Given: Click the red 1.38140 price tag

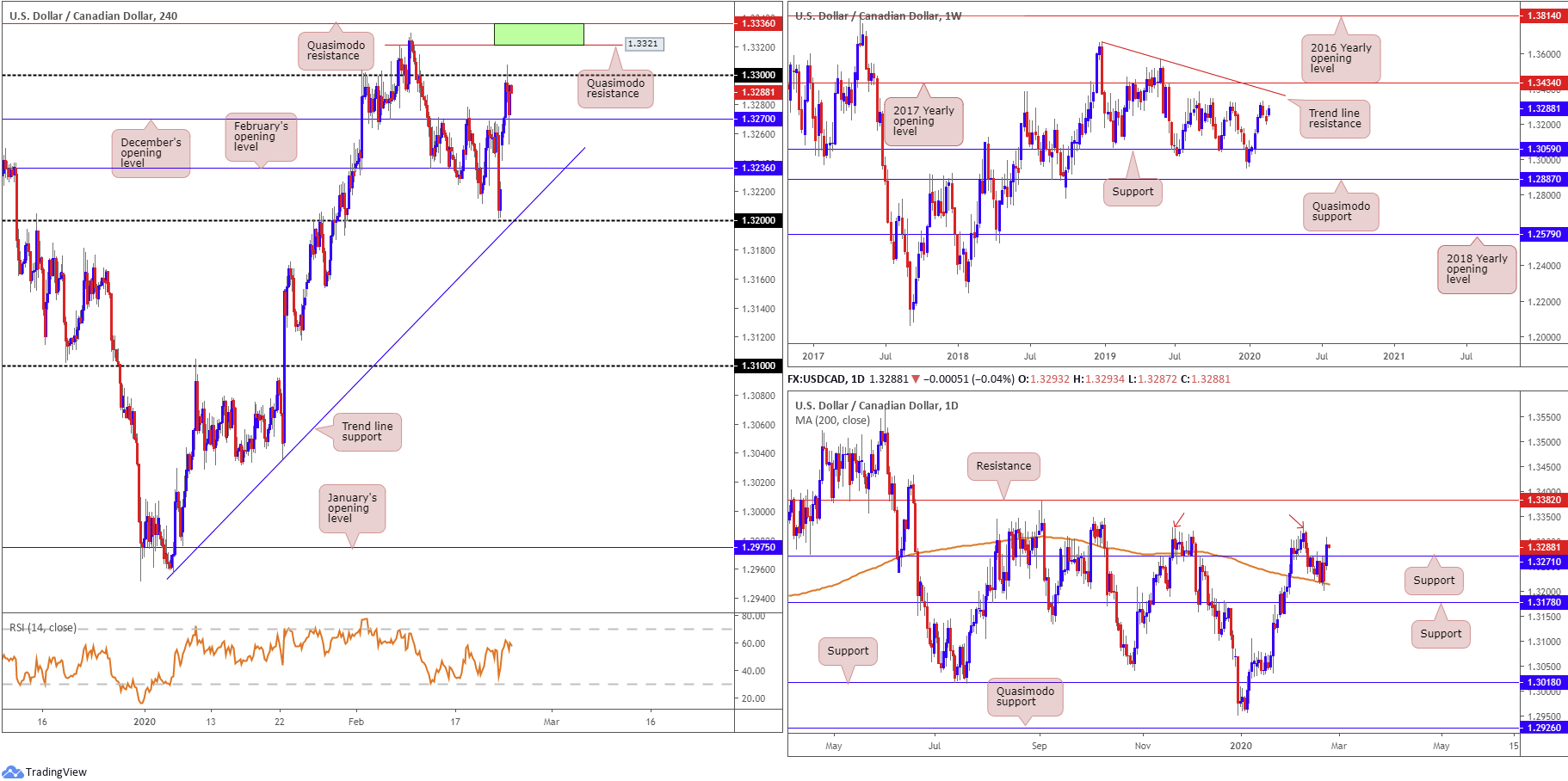Looking at the screenshot, I should pyautogui.click(x=1544, y=15).
